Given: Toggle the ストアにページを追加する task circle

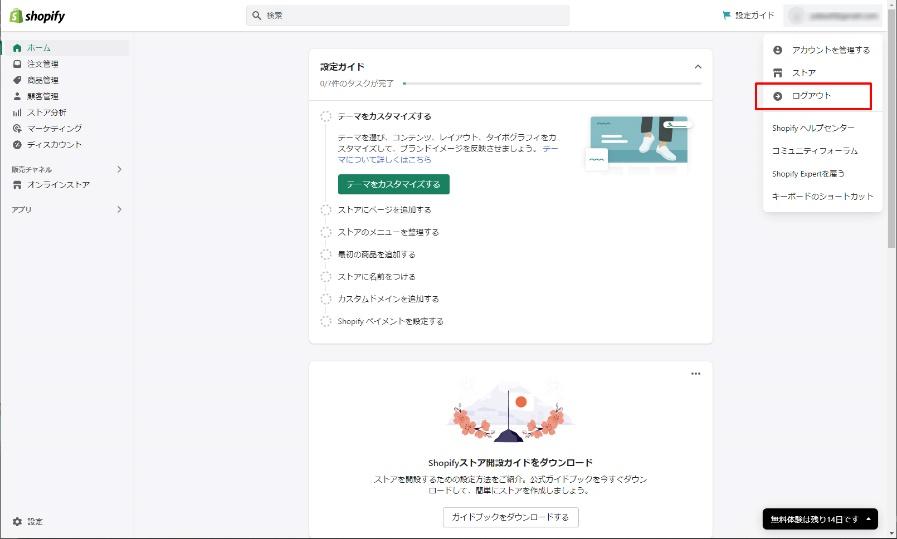Looking at the screenshot, I should point(326,210).
